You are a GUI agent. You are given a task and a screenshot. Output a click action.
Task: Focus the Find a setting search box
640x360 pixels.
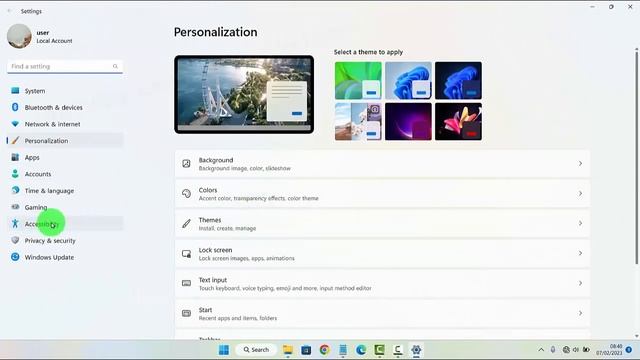[65, 66]
